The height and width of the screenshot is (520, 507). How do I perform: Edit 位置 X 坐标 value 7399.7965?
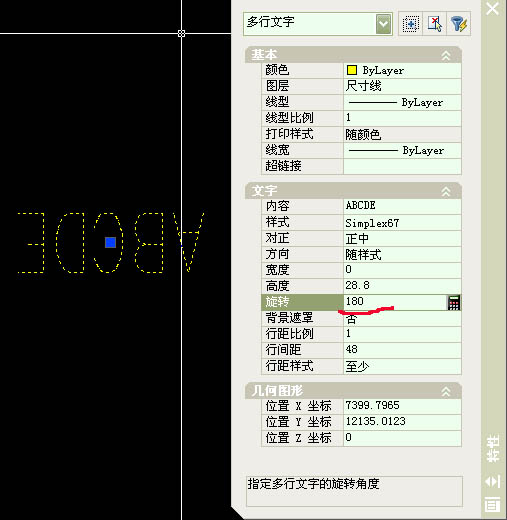(x=402, y=406)
